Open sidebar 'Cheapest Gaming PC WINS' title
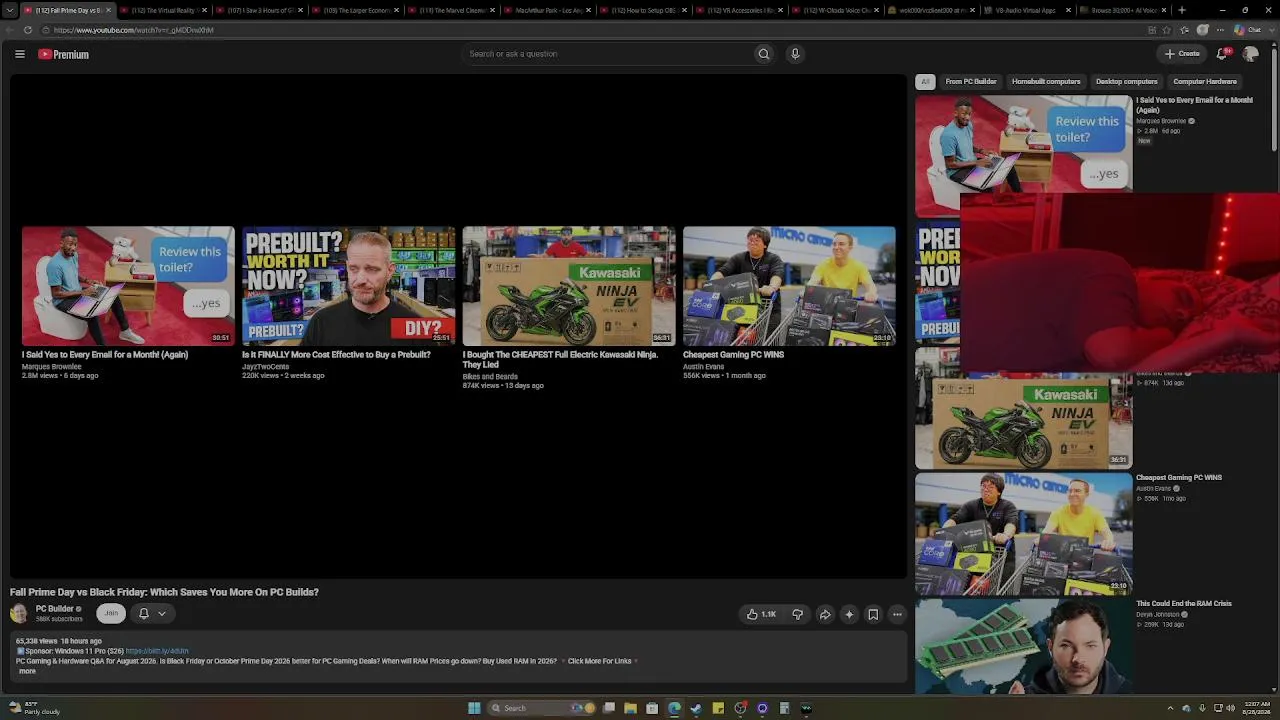The image size is (1280, 720). coord(1179,478)
